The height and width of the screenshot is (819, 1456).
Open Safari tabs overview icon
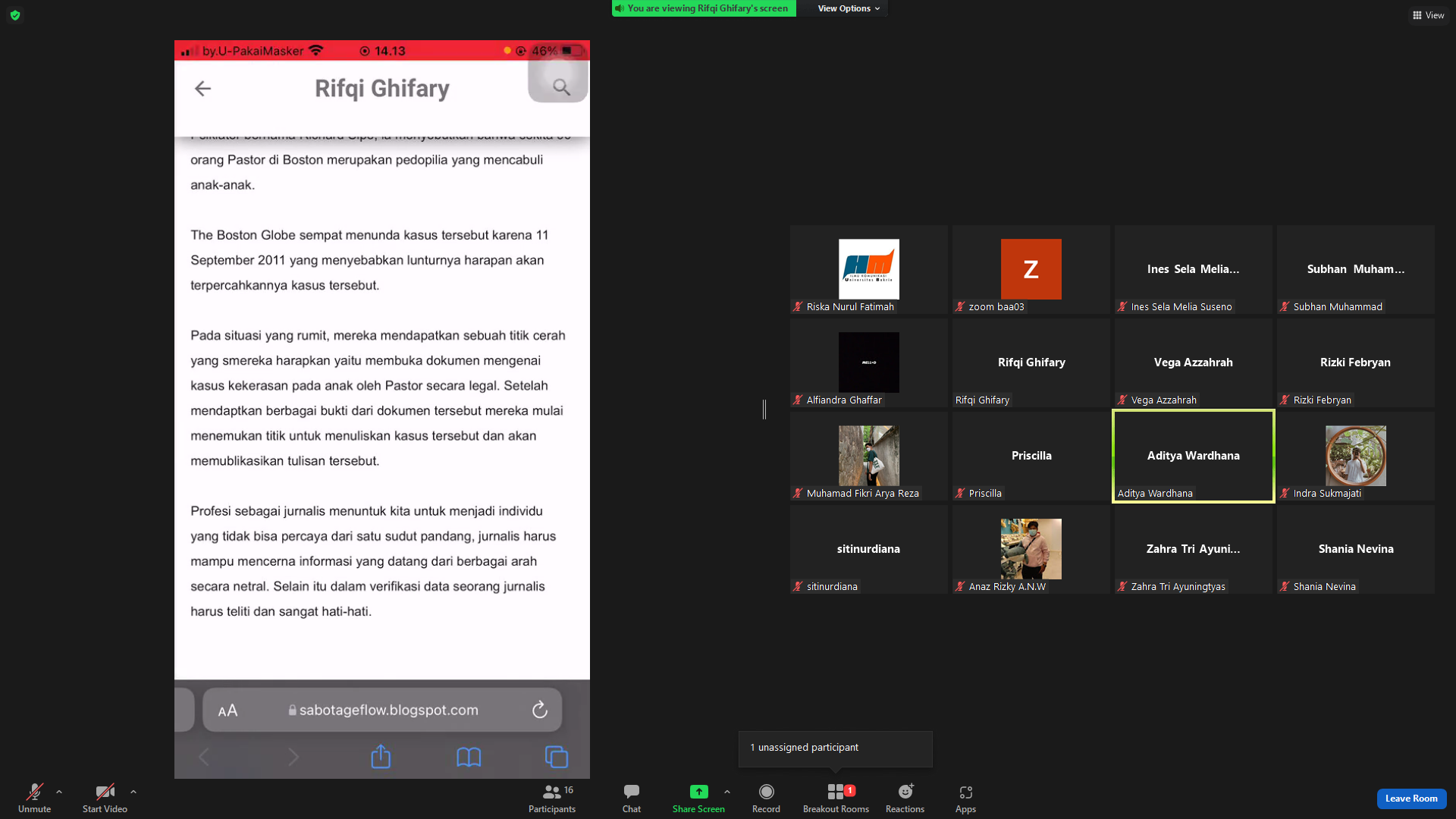[557, 757]
